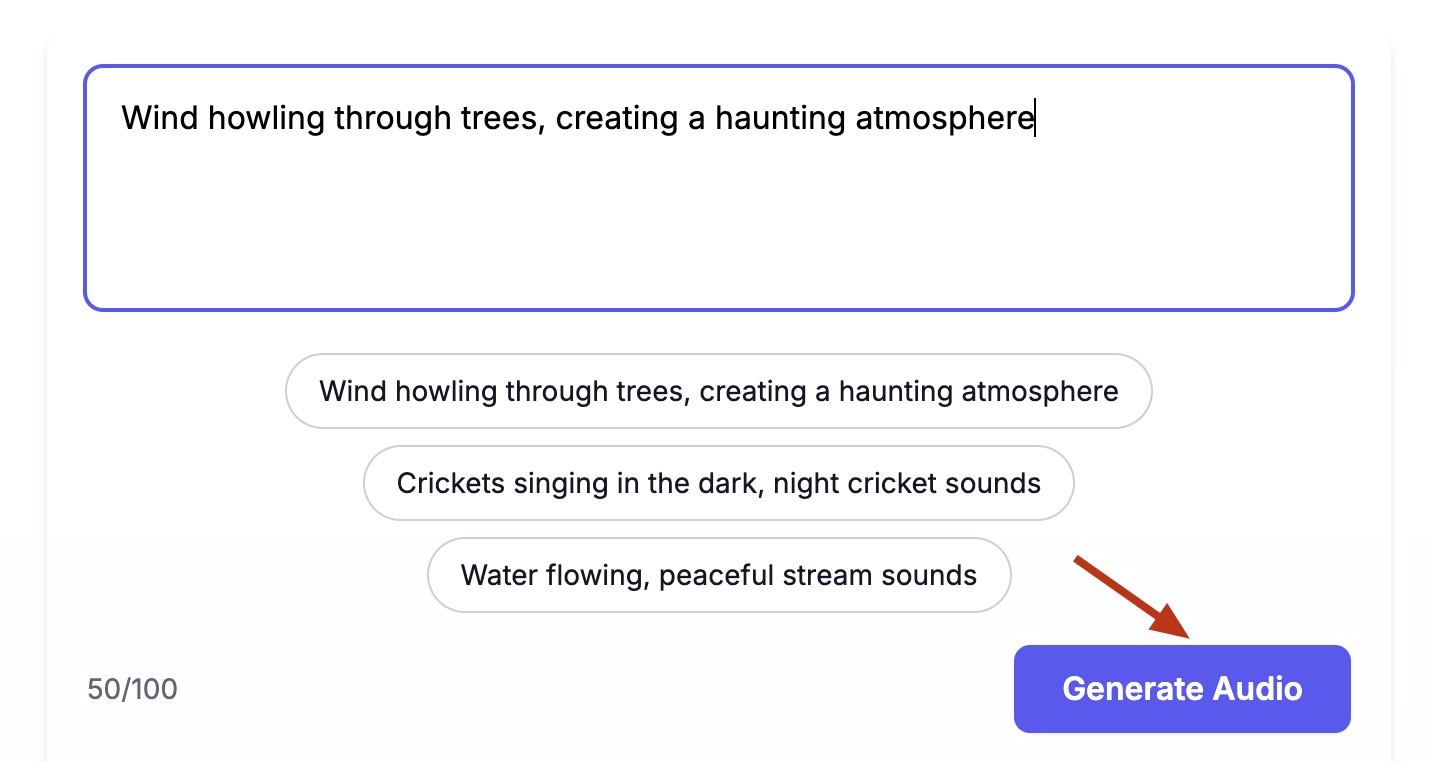Click the red arrow pointing at Generate Audio
This screenshot has height=762, width=1432.
pos(1132,597)
